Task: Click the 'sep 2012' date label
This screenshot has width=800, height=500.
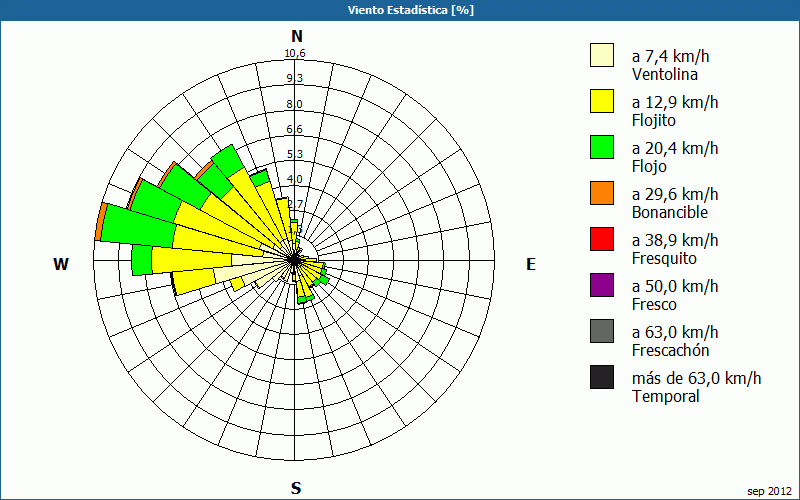Action: point(769,491)
